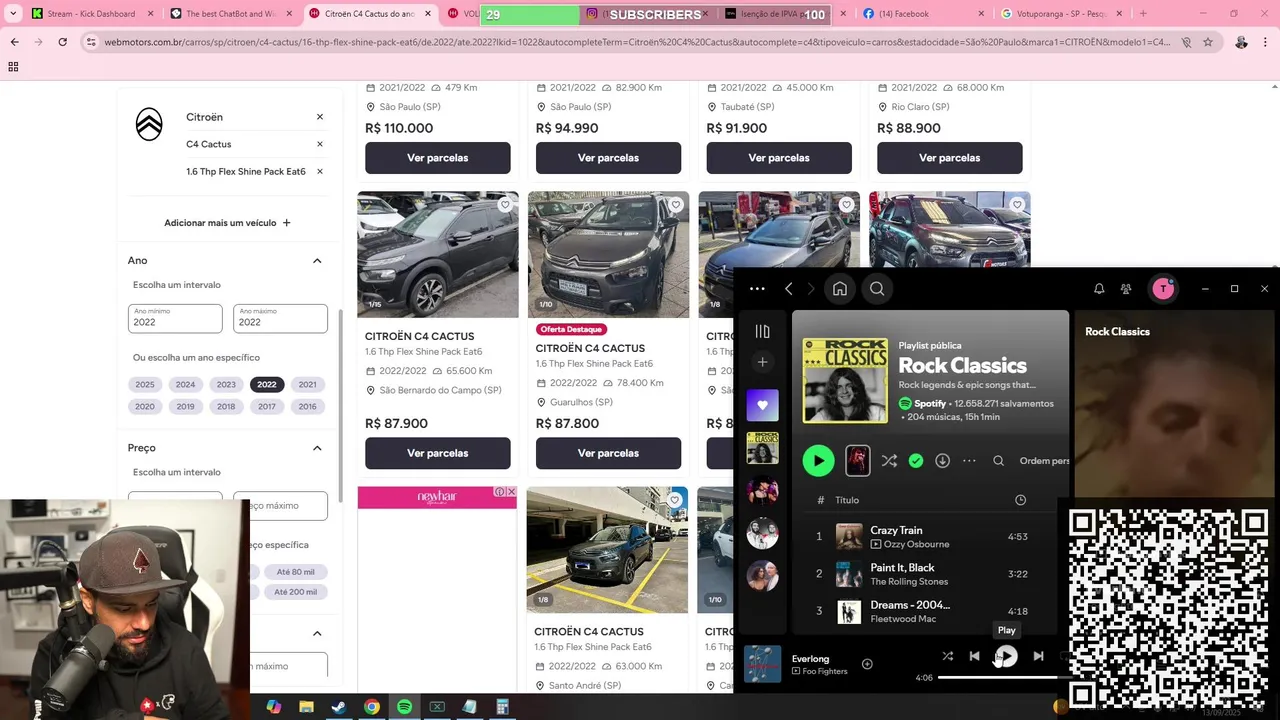Open the Ano mínimo 2022 dropdown

175,318
